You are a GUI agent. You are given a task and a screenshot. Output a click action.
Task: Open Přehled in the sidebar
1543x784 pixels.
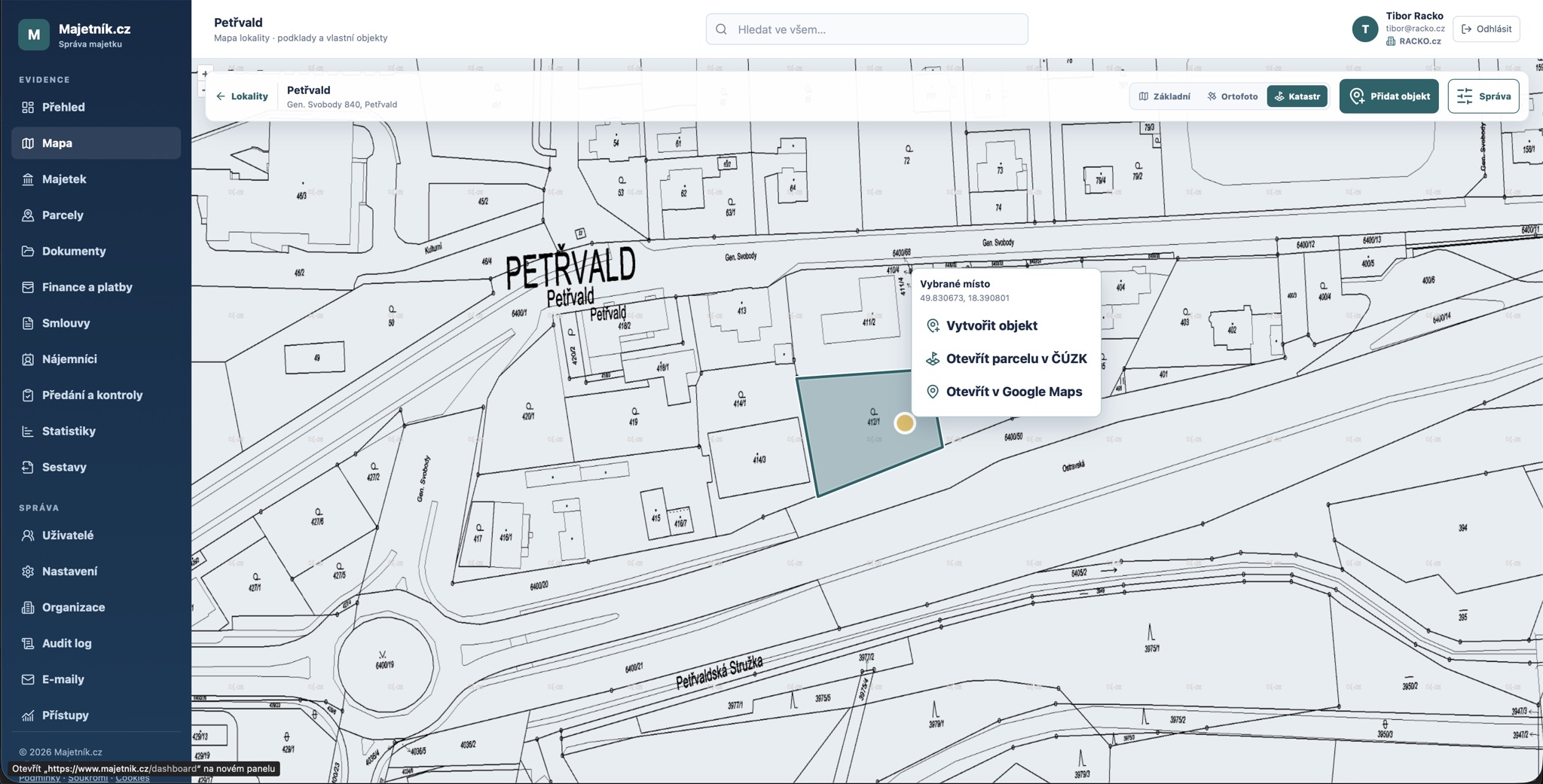pos(96,107)
